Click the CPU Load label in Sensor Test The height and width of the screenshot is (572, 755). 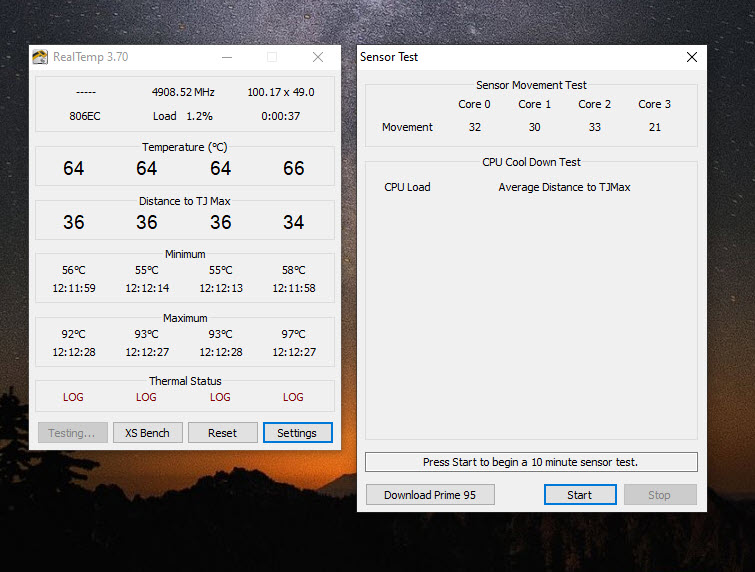(x=407, y=187)
